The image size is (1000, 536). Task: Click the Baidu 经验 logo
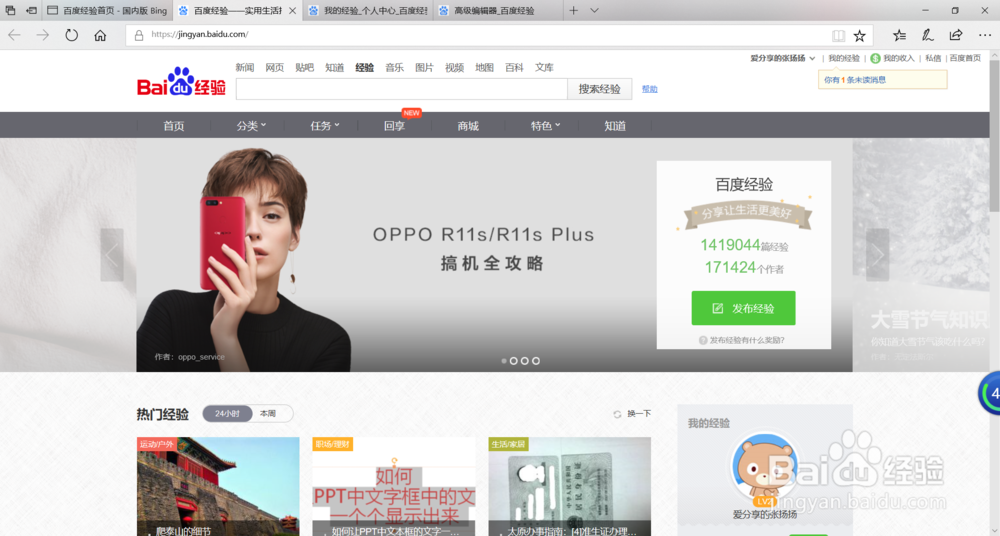[181, 82]
